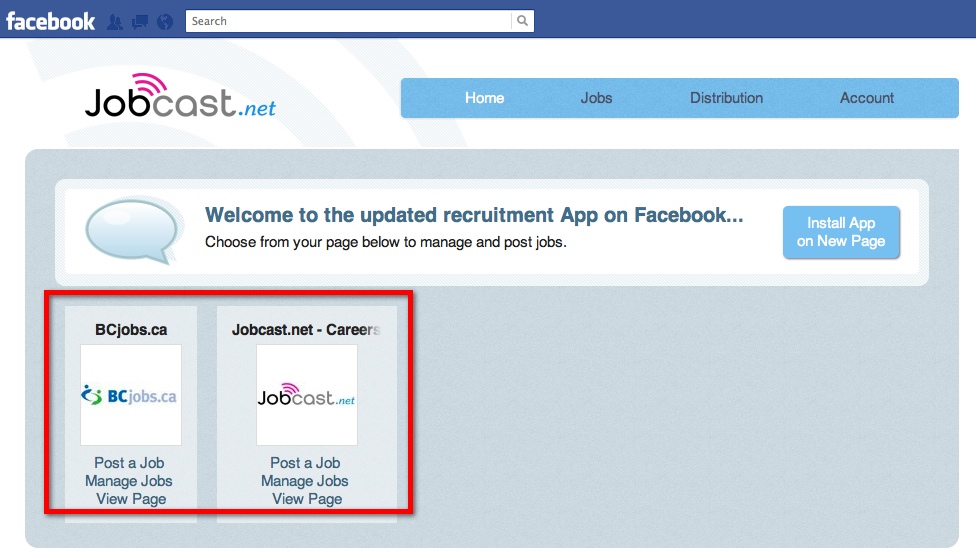The width and height of the screenshot is (976, 556).
Task: Post a Job for BCjobs.ca
Action: pyautogui.click(x=129, y=463)
